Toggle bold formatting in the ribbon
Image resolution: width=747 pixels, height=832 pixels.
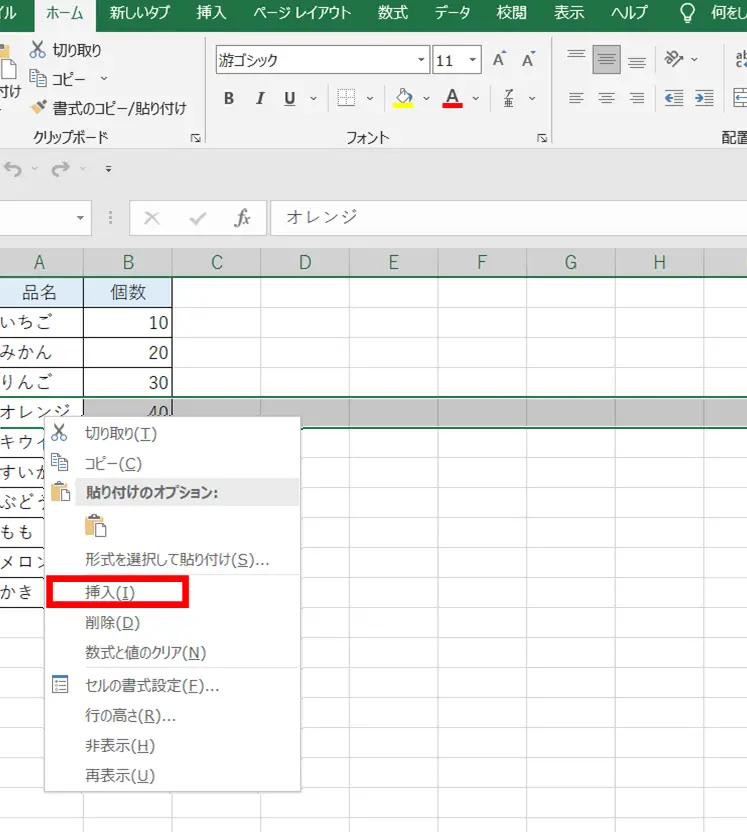[x=229, y=98]
